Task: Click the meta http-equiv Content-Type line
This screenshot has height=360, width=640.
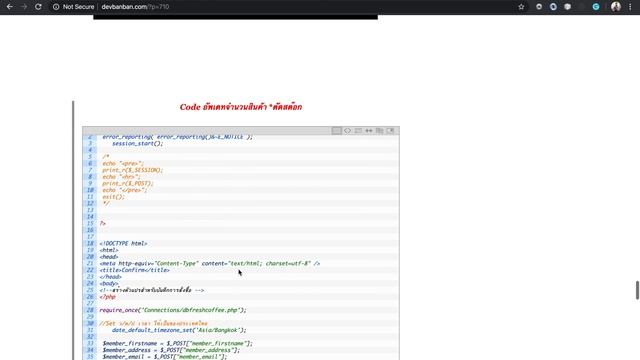Action: tap(209, 264)
